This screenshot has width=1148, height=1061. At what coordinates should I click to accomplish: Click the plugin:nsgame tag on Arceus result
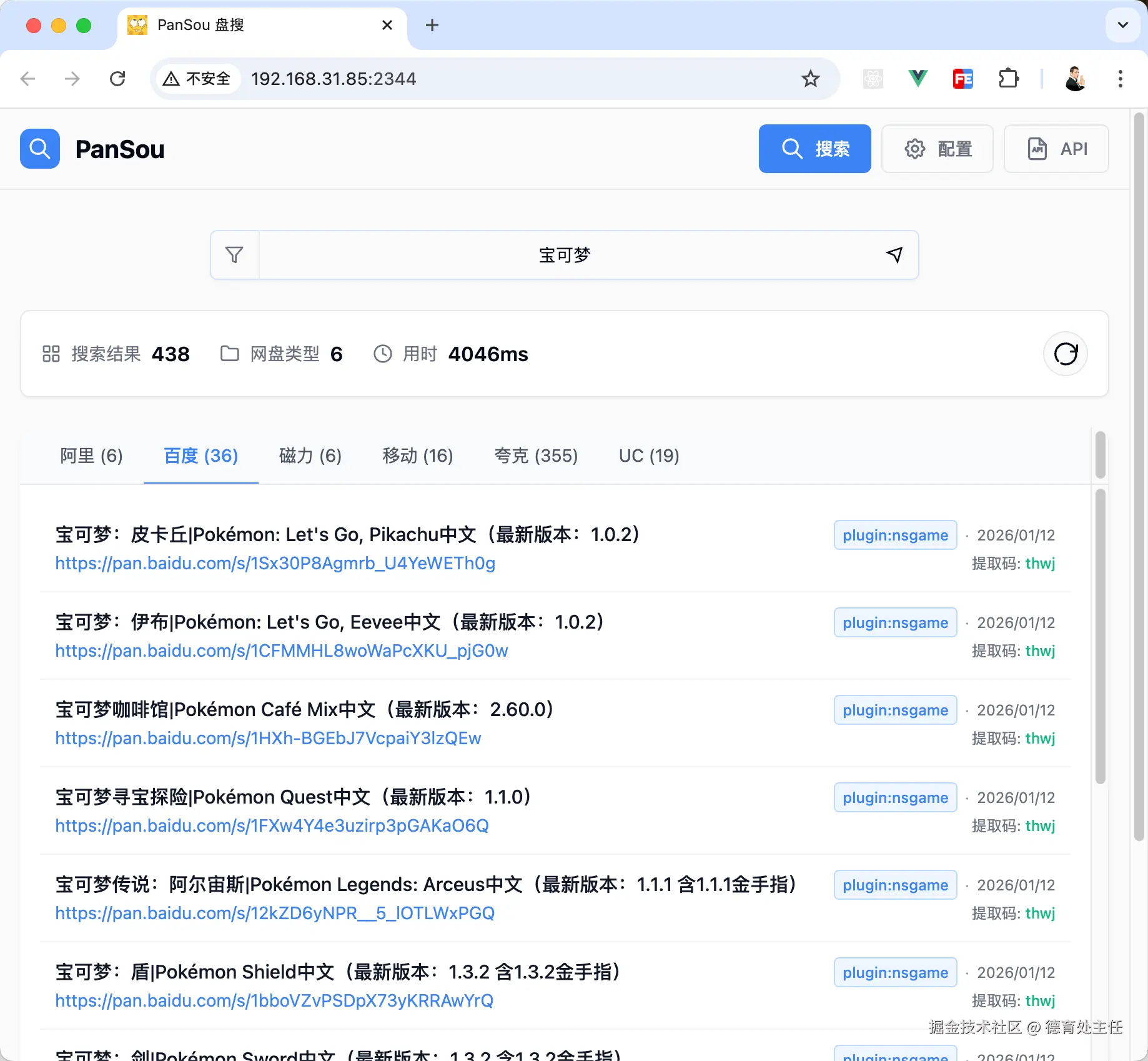895,885
